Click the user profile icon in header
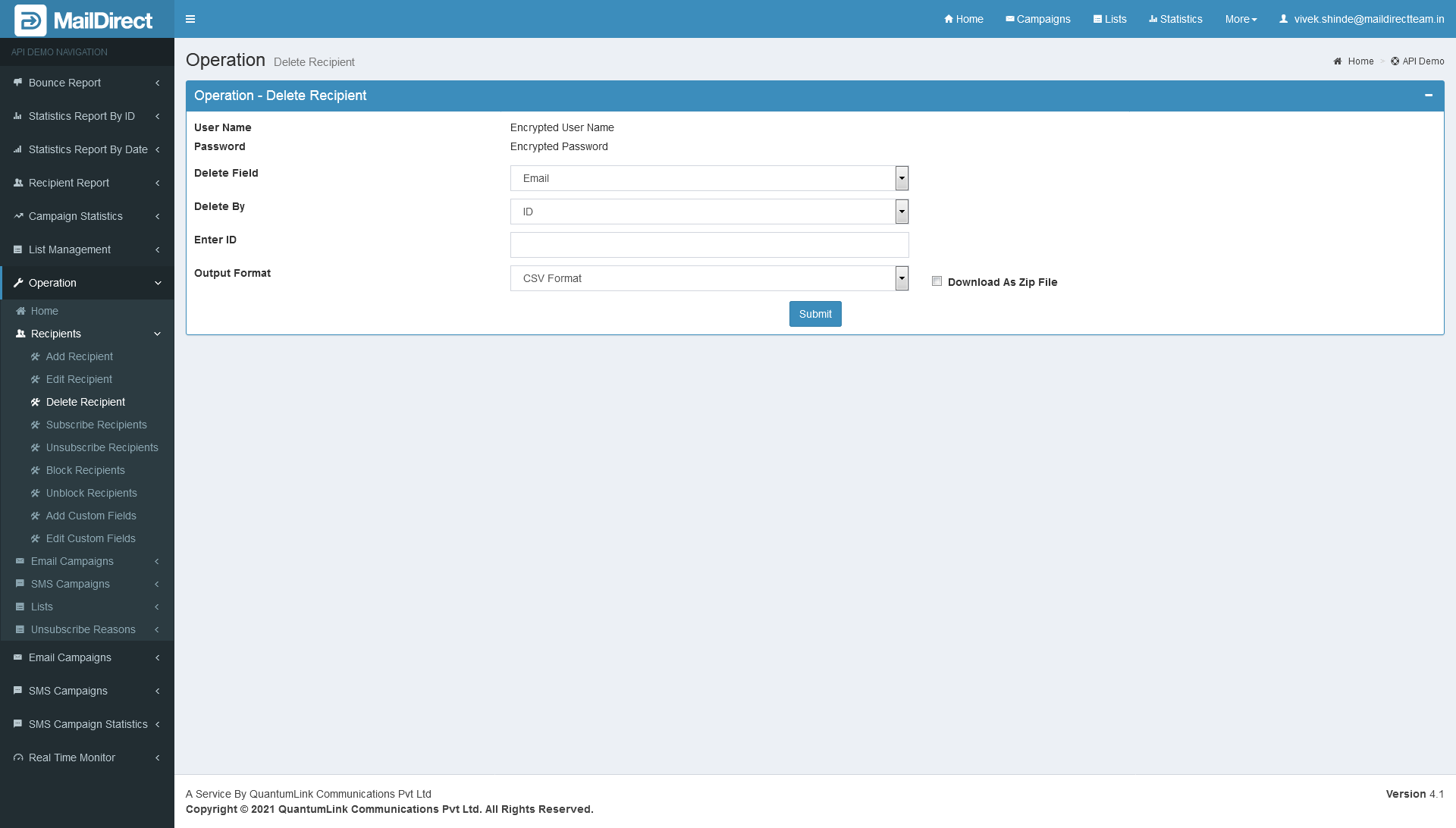This screenshot has height=828, width=1456. click(x=1284, y=19)
